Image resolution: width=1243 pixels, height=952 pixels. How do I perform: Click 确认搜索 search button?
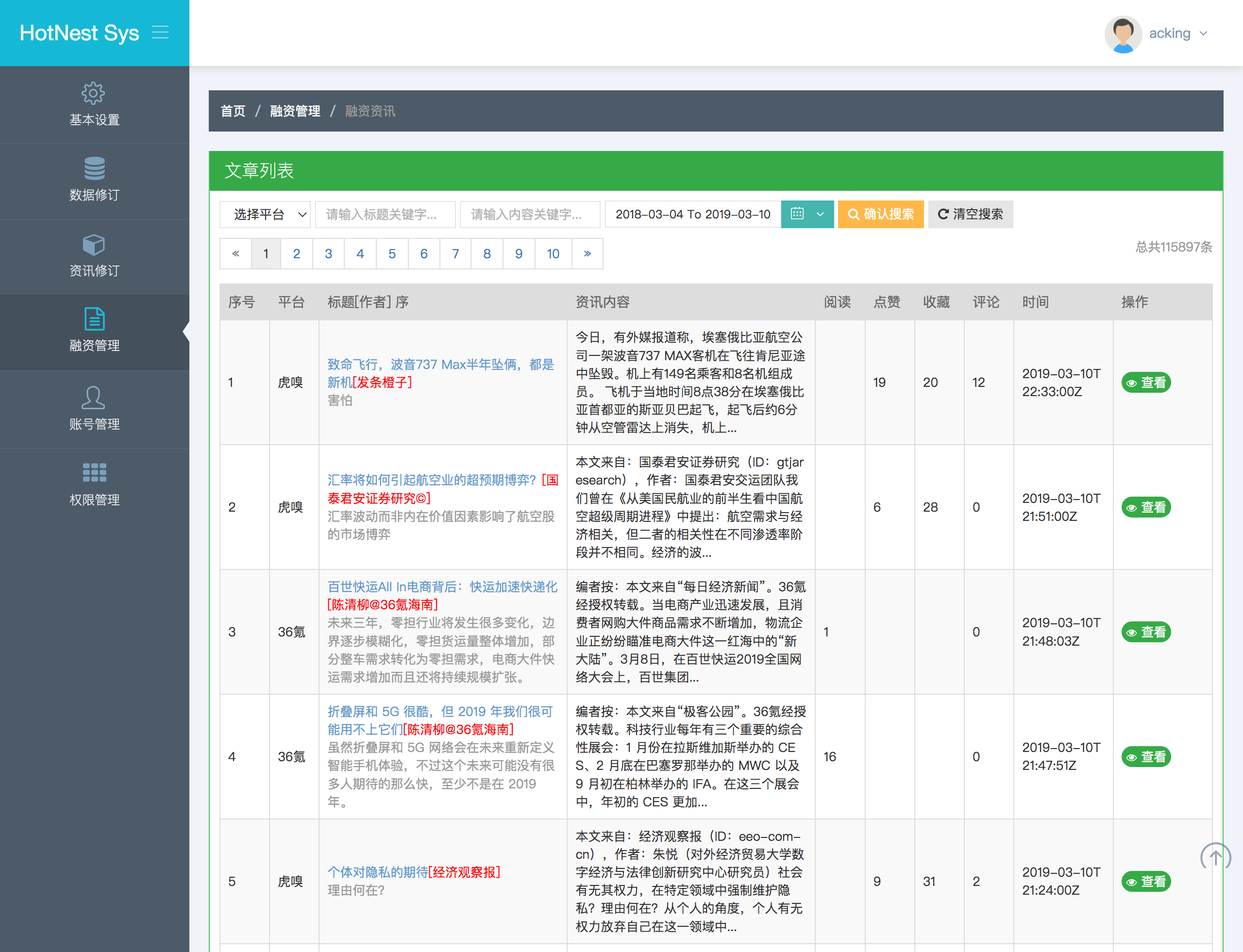(880, 214)
